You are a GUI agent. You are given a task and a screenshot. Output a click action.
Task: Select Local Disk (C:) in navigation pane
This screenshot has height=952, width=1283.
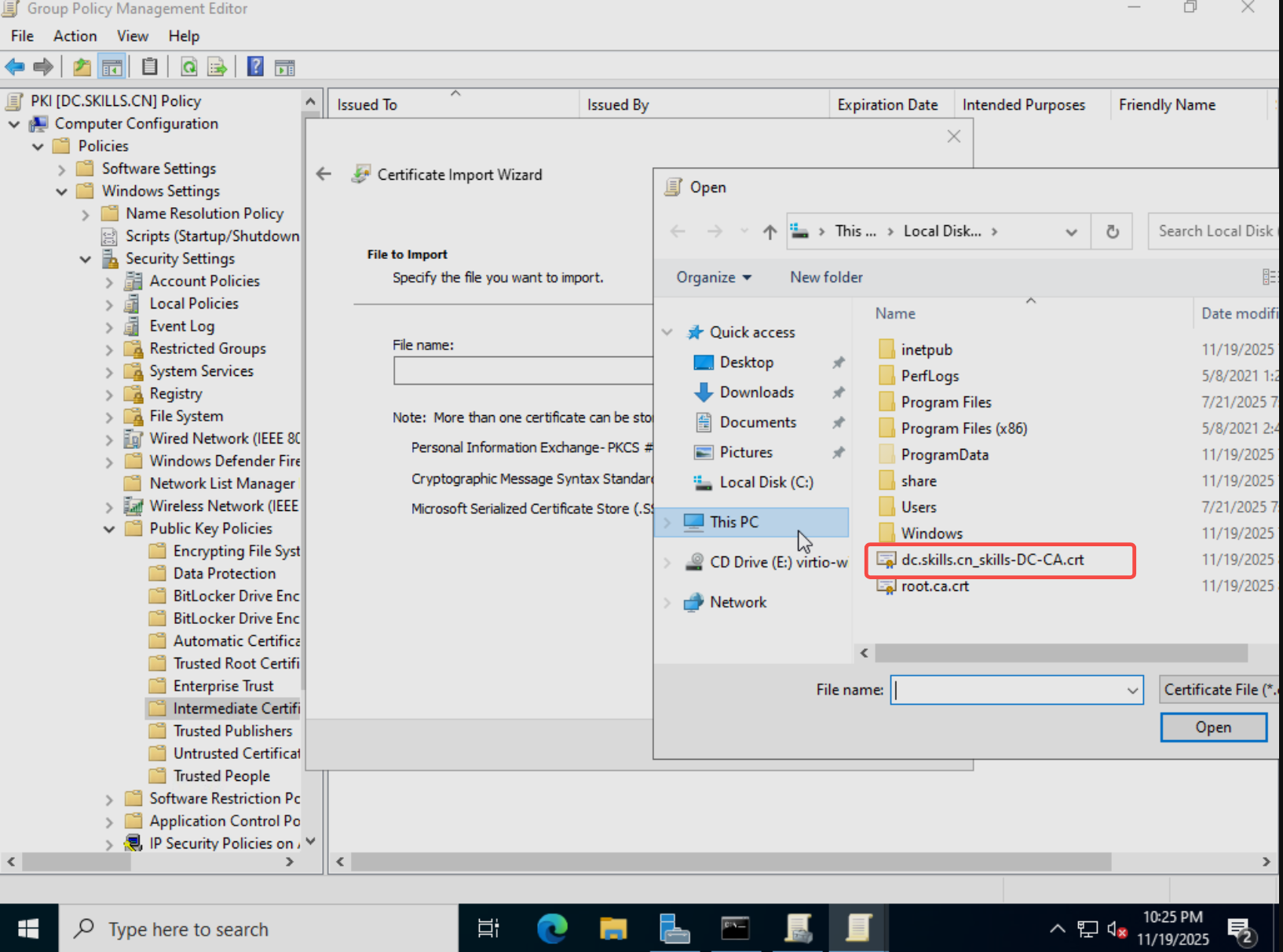click(753, 483)
